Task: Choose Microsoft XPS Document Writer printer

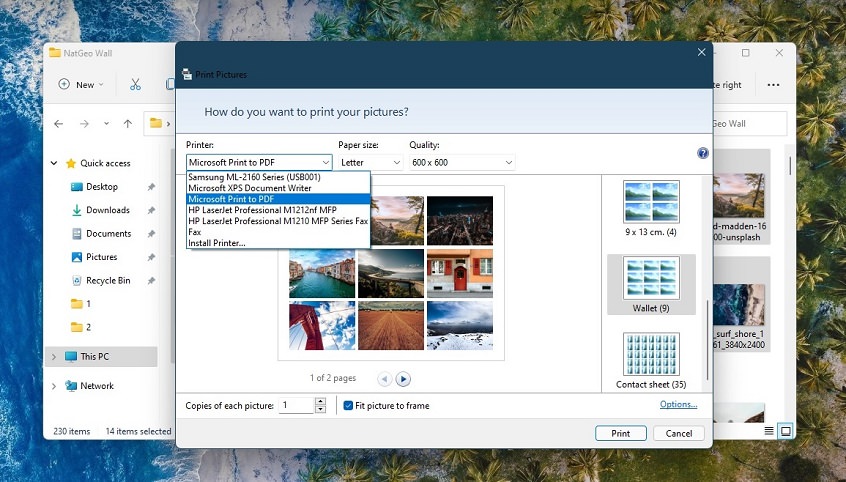Action: [x=278, y=188]
